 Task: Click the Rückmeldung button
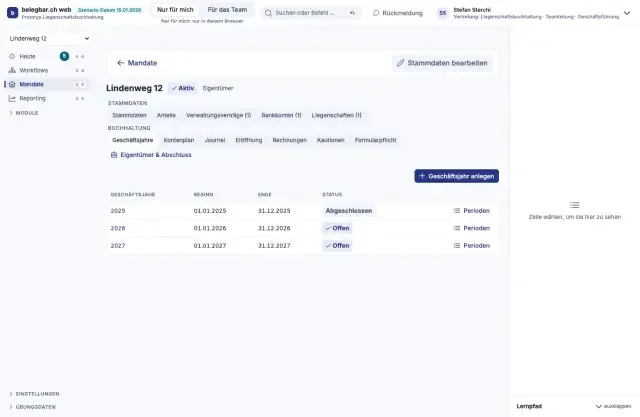point(398,13)
